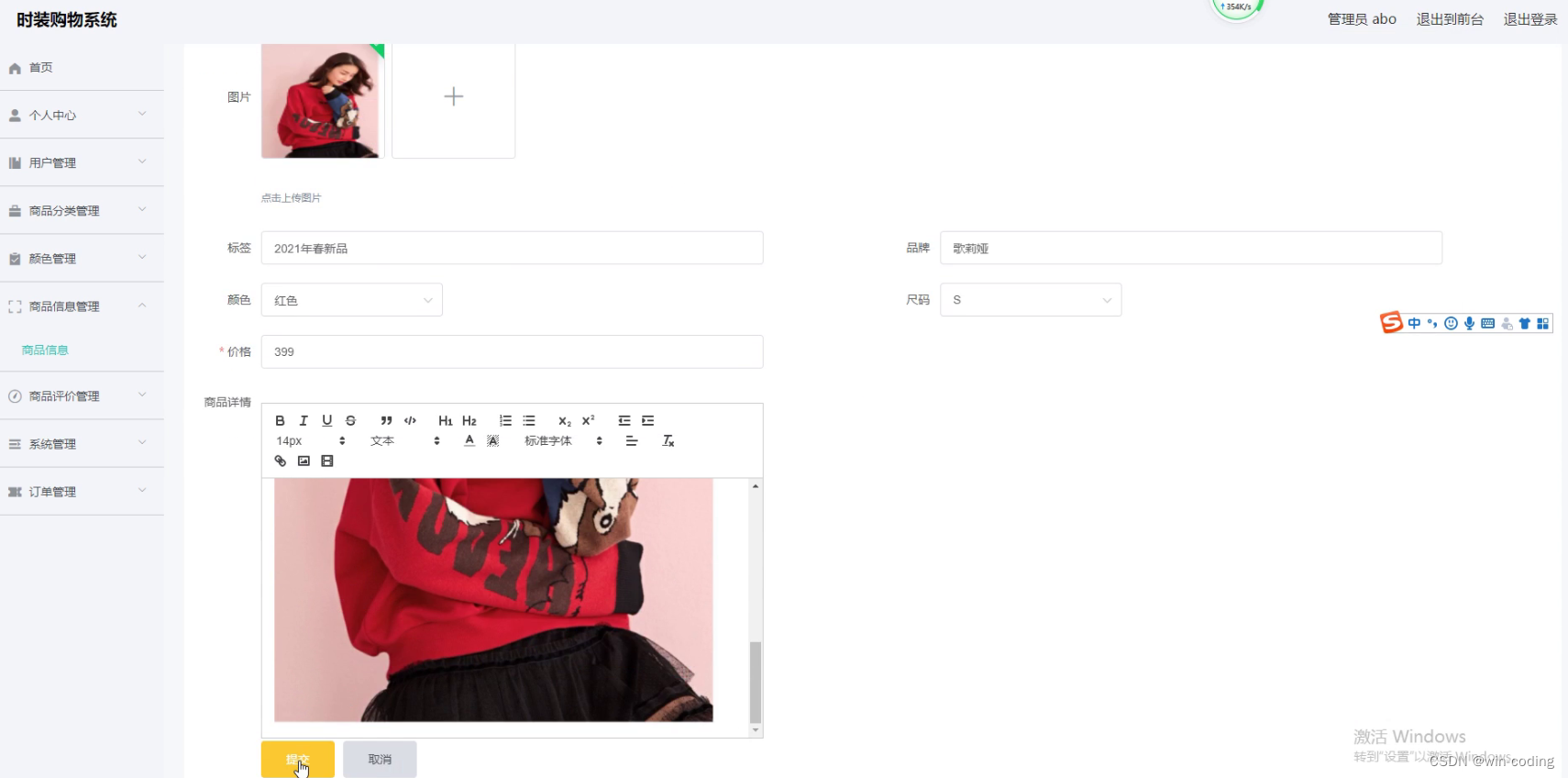Open the Sogou toolbox grid icon

pyautogui.click(x=1543, y=323)
